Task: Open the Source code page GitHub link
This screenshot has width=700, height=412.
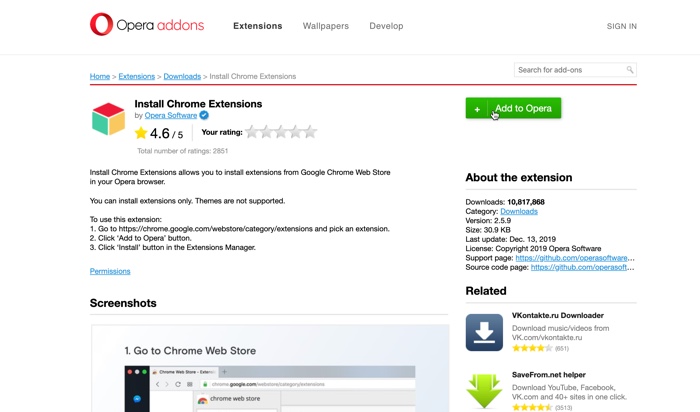Action: coord(582,267)
